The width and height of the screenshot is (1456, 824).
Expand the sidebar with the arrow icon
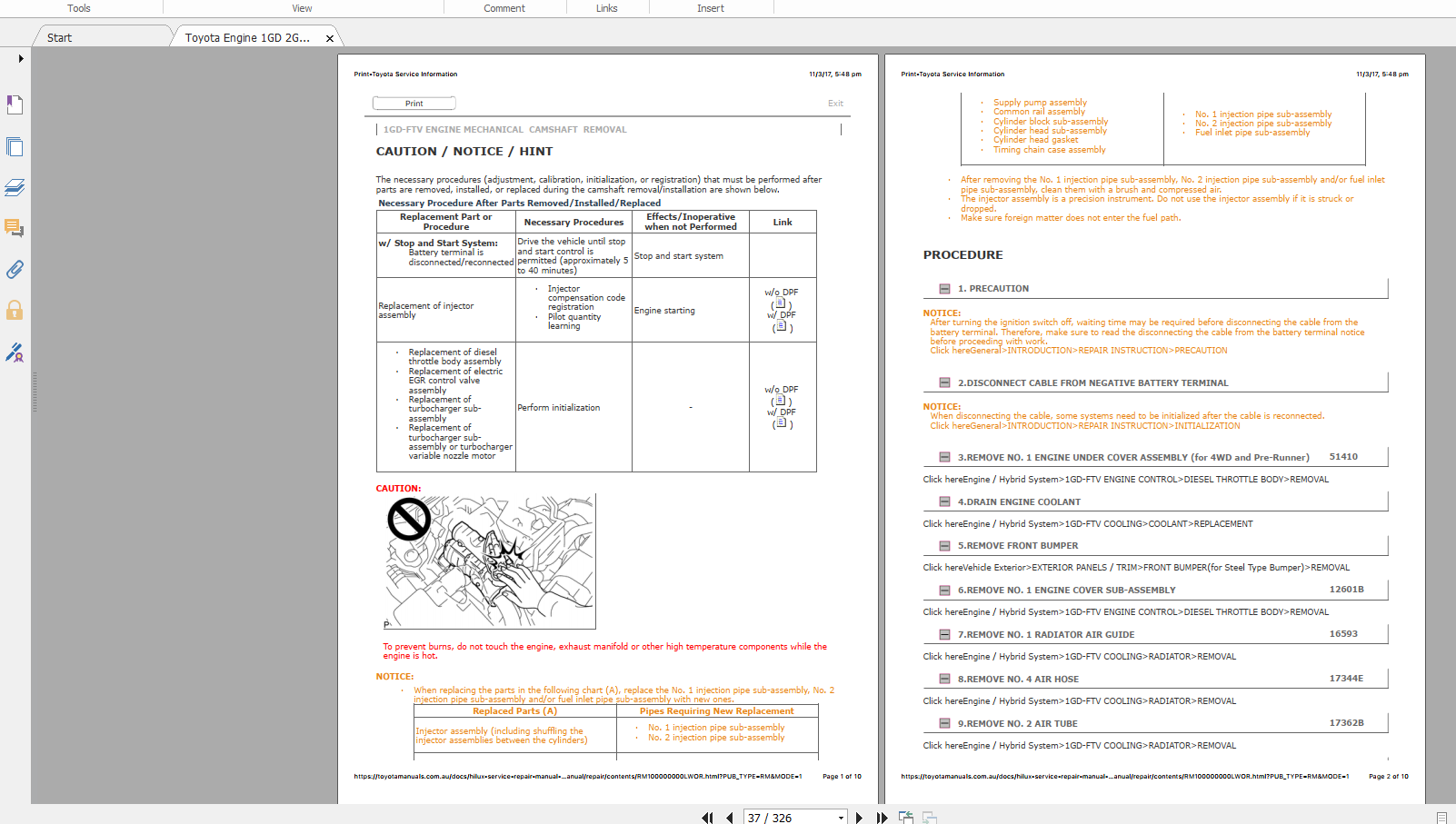pyautogui.click(x=20, y=58)
